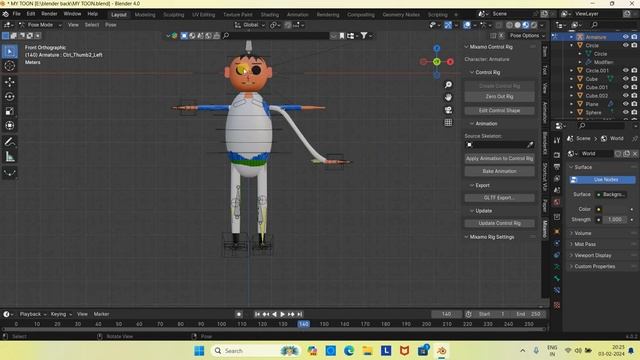
Task: Toggle visibility of Plane object
Action: click(625, 104)
